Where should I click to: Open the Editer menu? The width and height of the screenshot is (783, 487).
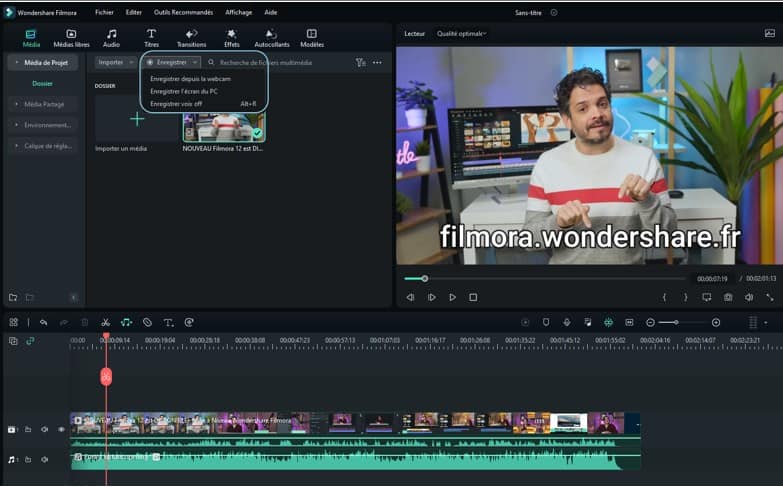point(133,12)
